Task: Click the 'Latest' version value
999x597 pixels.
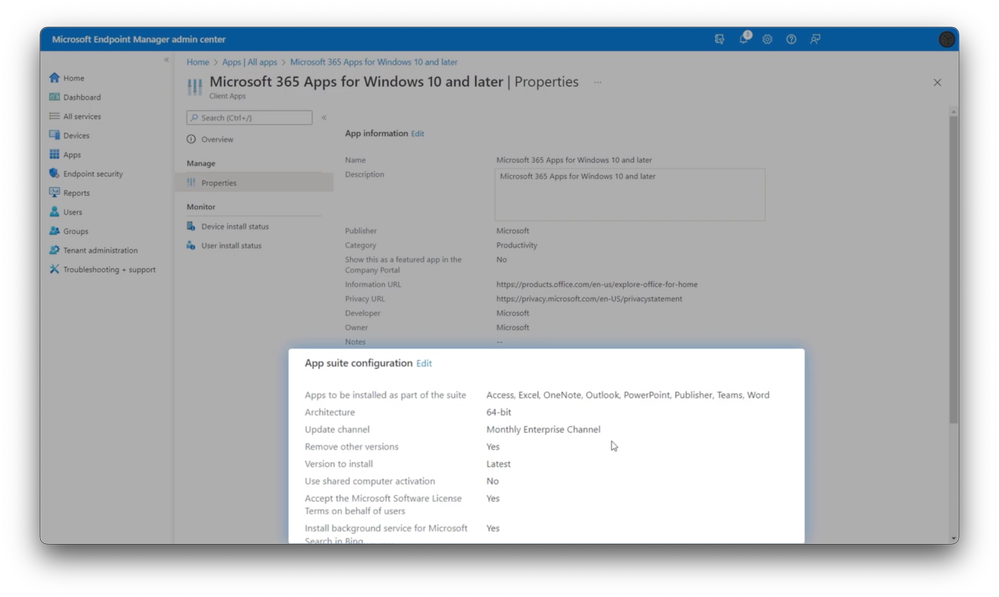Action: pos(498,464)
